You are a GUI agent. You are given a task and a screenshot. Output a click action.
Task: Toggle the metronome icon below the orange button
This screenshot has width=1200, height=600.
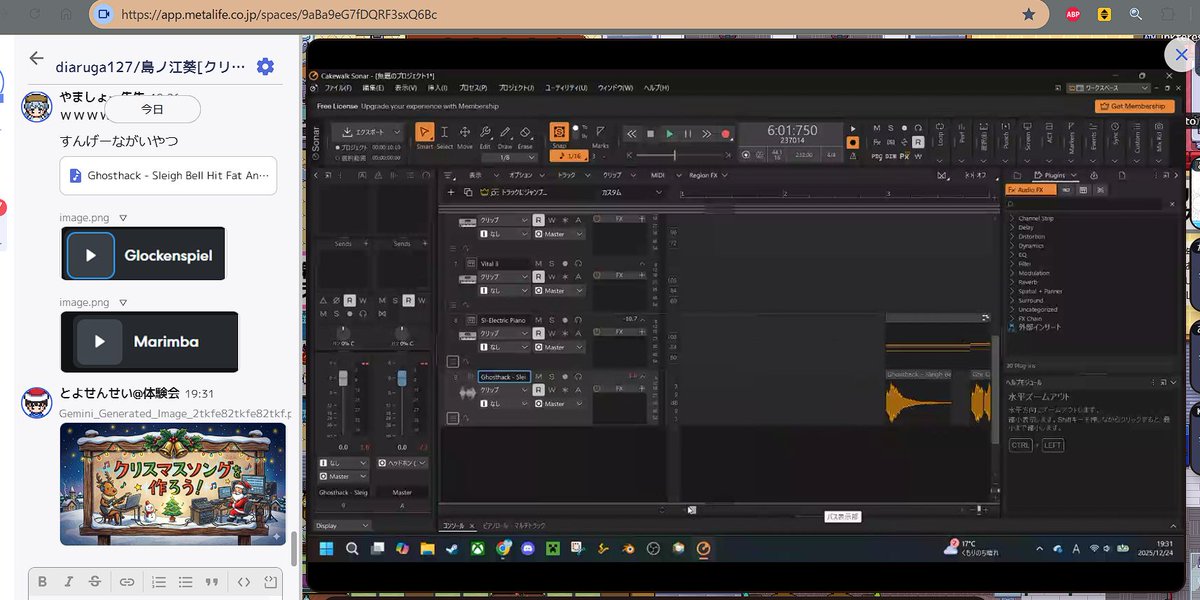point(853,156)
